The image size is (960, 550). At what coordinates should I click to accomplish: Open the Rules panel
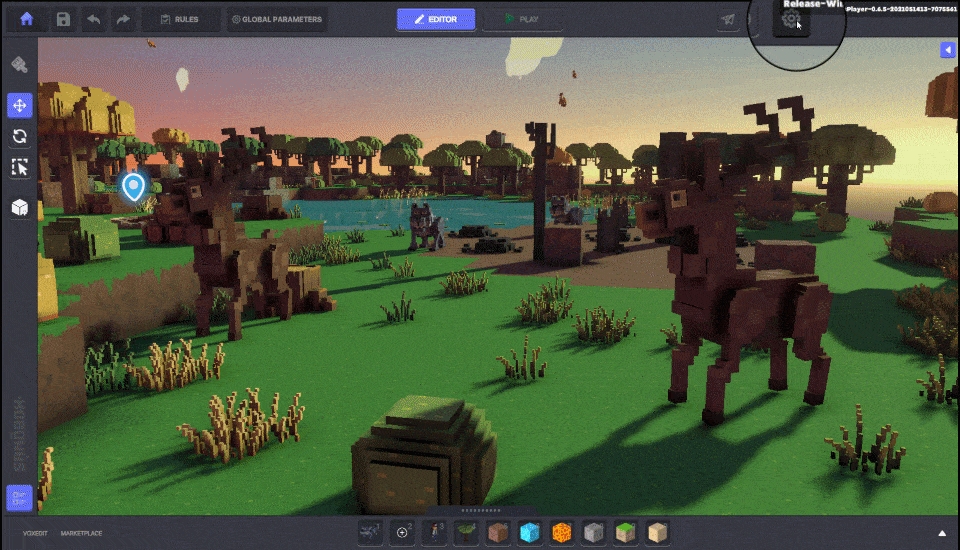[179, 19]
